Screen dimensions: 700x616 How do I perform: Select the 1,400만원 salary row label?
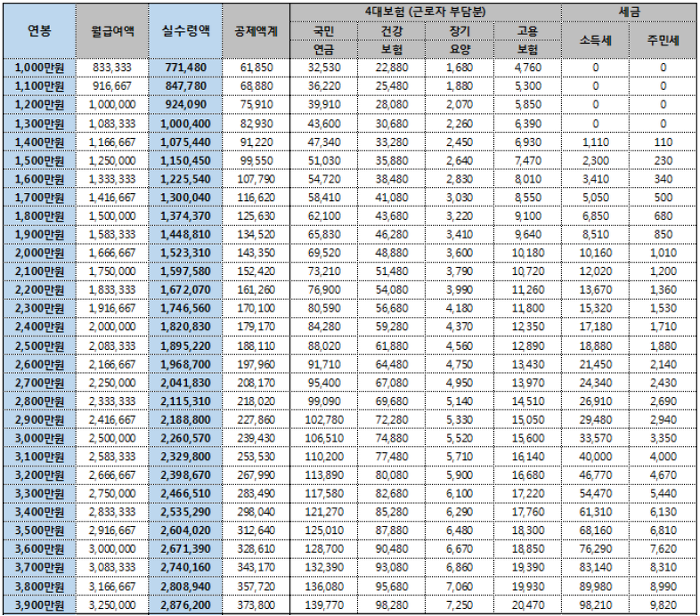click(40, 142)
